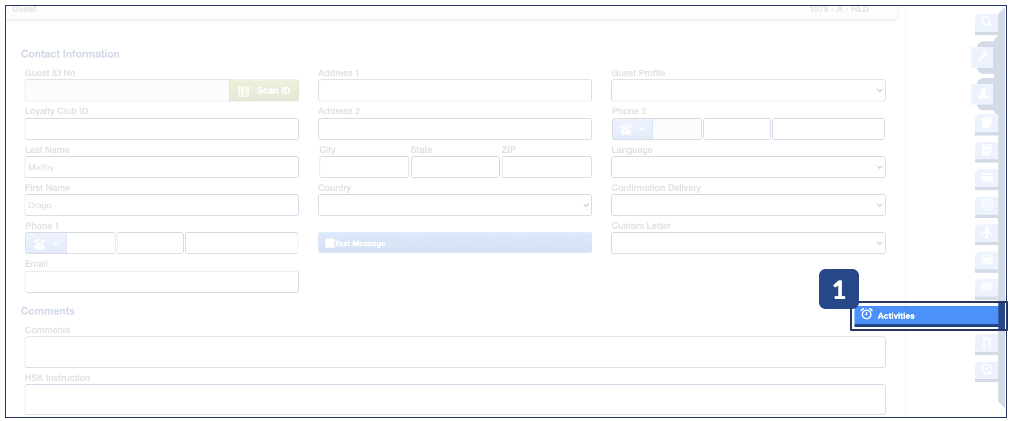Viewport: 1011px width, 421px height.
Task: Click the envelope mail sidebar icon
Action: tap(986, 288)
